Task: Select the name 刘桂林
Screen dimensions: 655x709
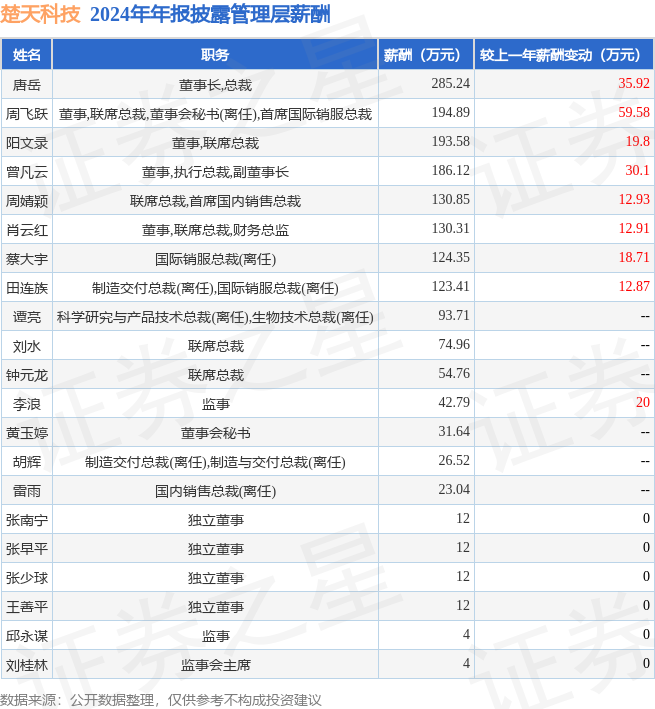Action: (27, 665)
